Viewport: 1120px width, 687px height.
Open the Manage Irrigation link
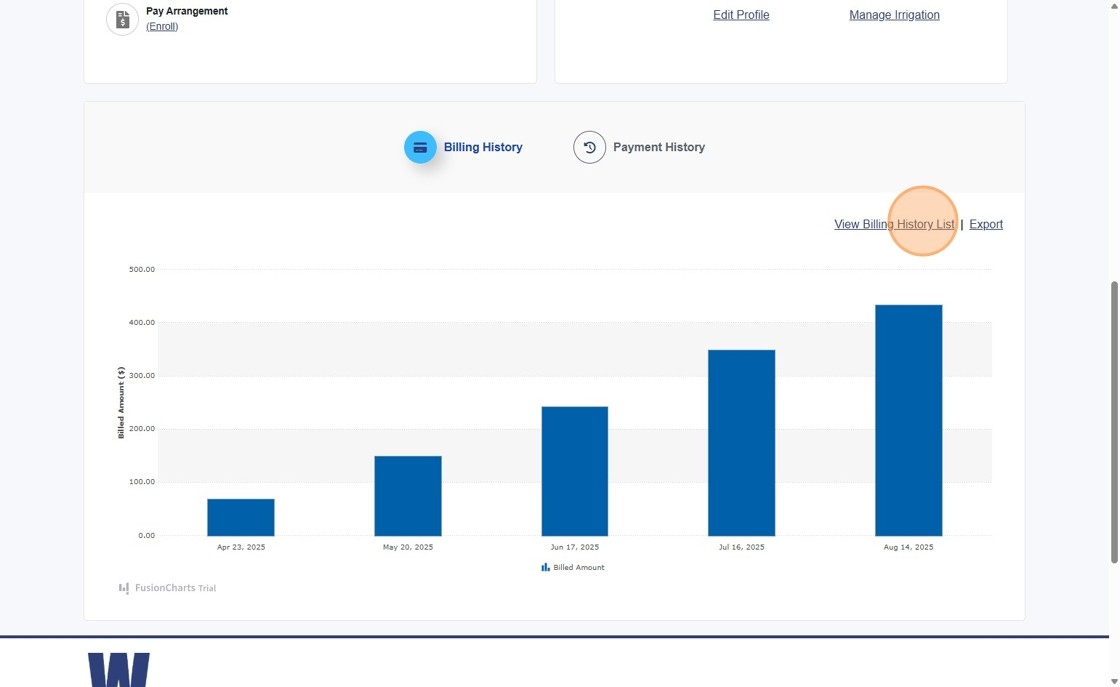tap(894, 15)
